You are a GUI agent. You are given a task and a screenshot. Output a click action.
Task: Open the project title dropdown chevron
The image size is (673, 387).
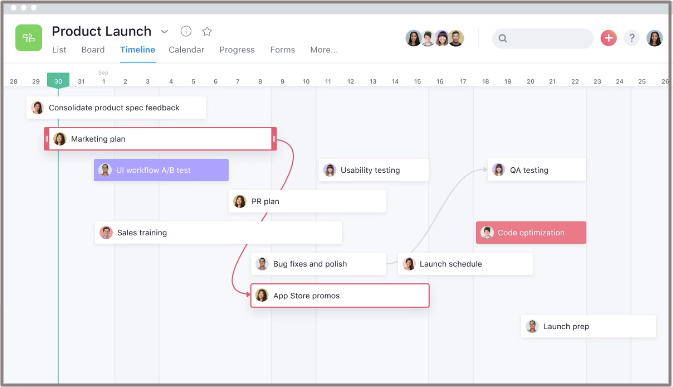[x=164, y=31]
